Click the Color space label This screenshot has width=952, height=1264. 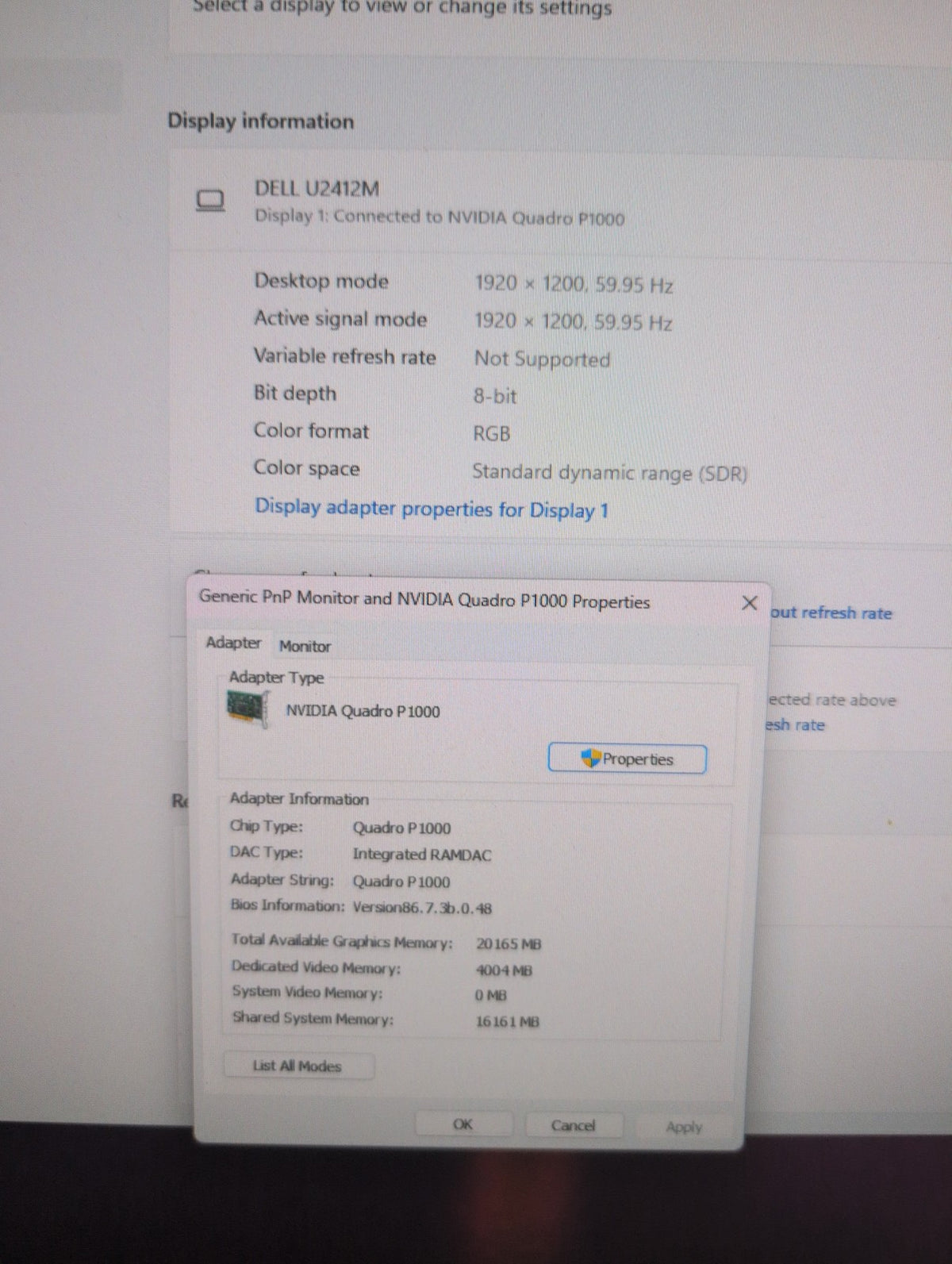coord(306,468)
